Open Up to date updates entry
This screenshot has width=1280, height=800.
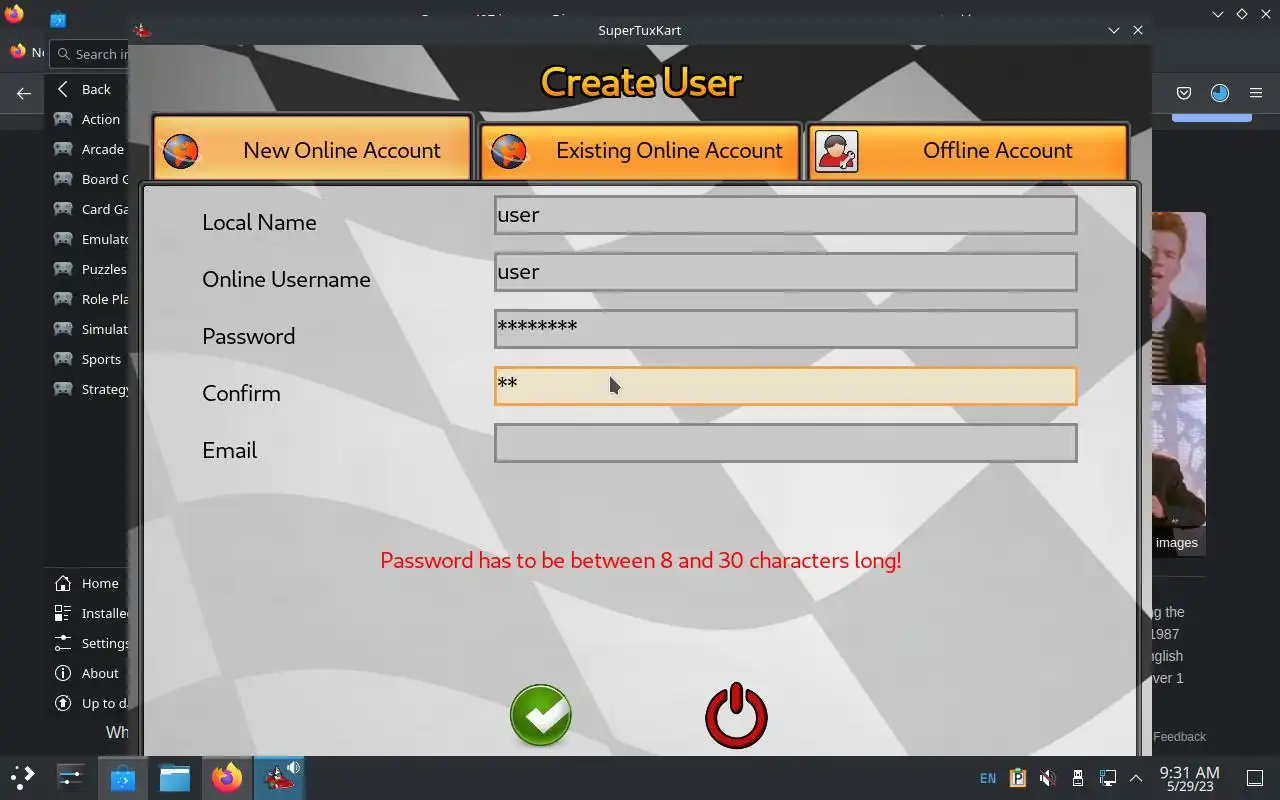pyautogui.click(x=88, y=703)
